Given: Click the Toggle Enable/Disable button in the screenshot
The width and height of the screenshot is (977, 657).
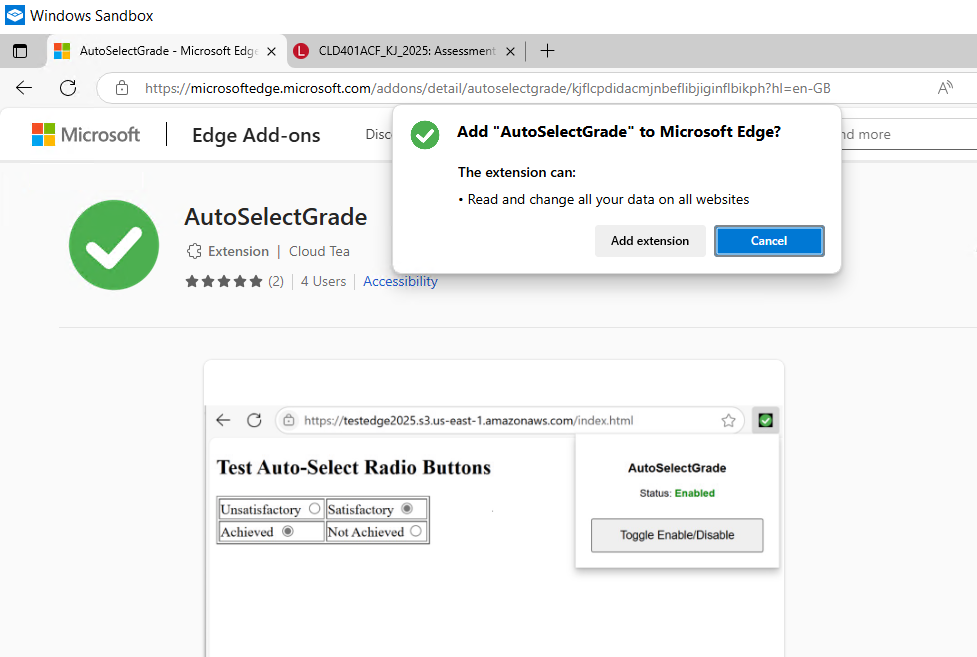Looking at the screenshot, I should click(x=676, y=535).
